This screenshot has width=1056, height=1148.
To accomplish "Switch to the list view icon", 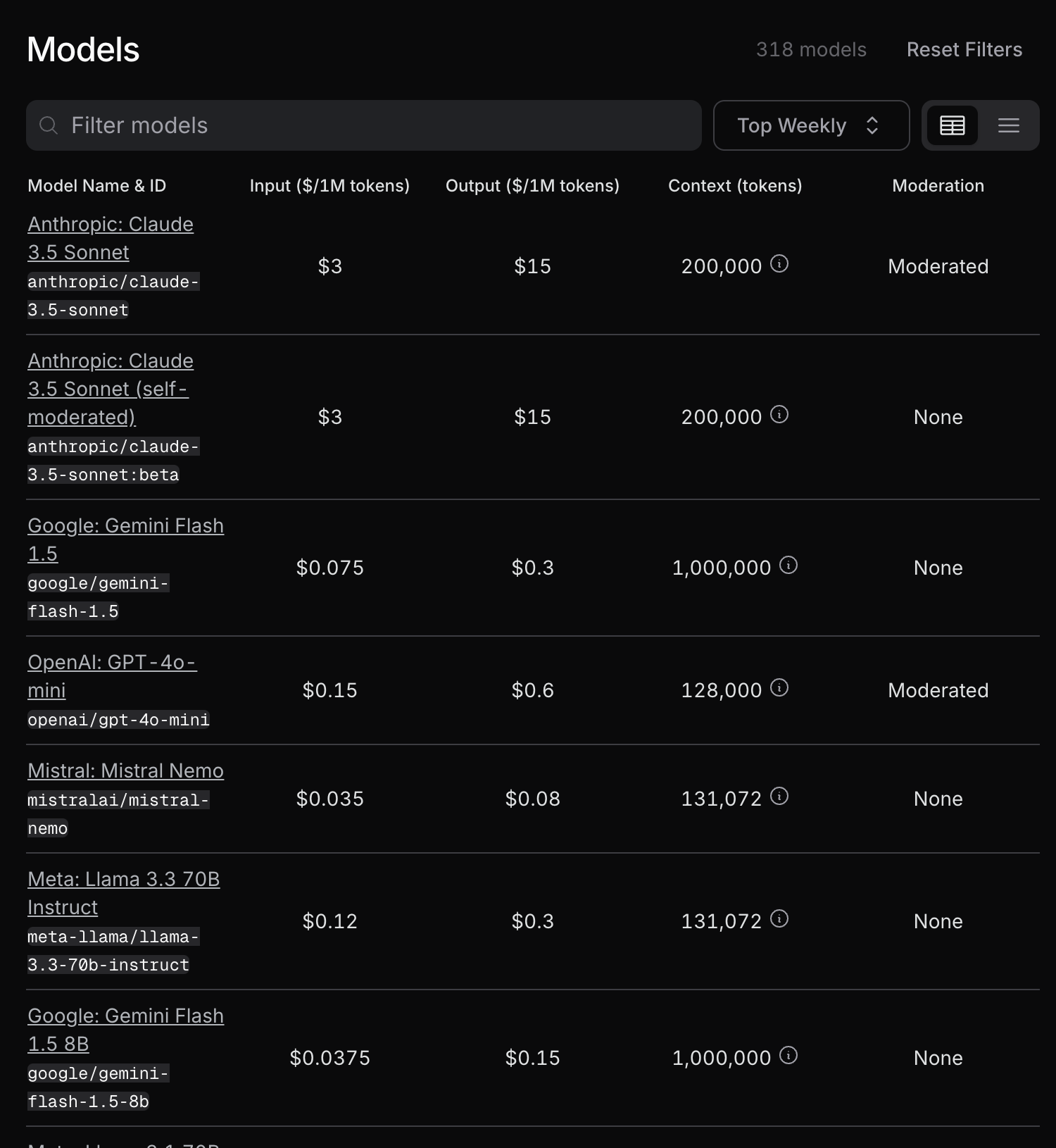I will 1008,125.
